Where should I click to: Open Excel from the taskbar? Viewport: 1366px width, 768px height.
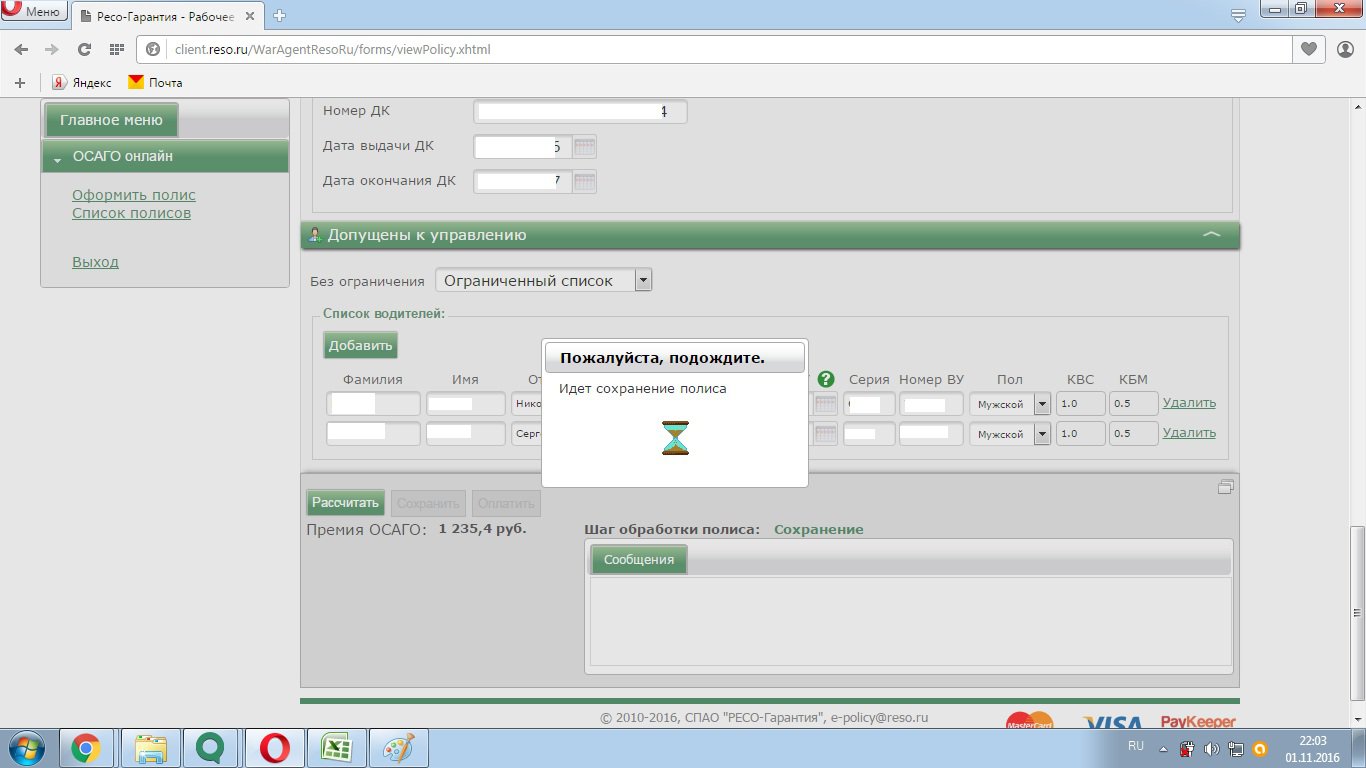(x=336, y=748)
